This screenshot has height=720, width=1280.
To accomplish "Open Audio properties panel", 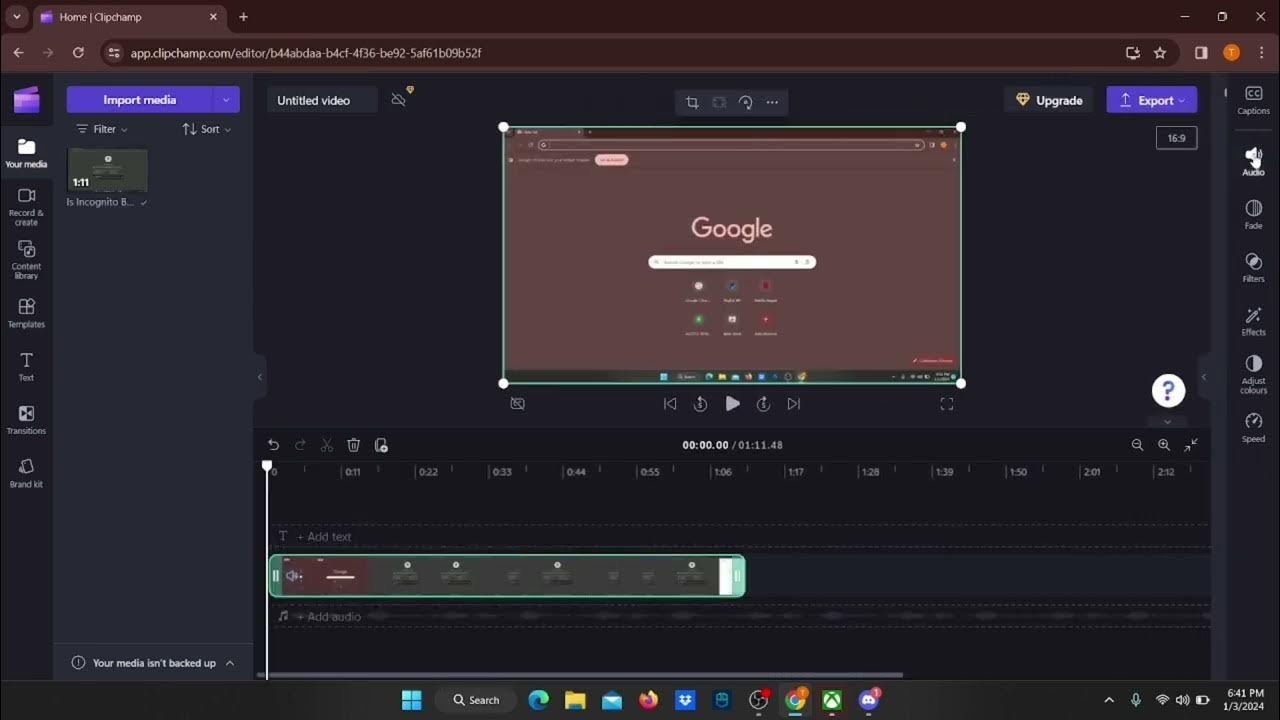I will click(x=1253, y=161).
